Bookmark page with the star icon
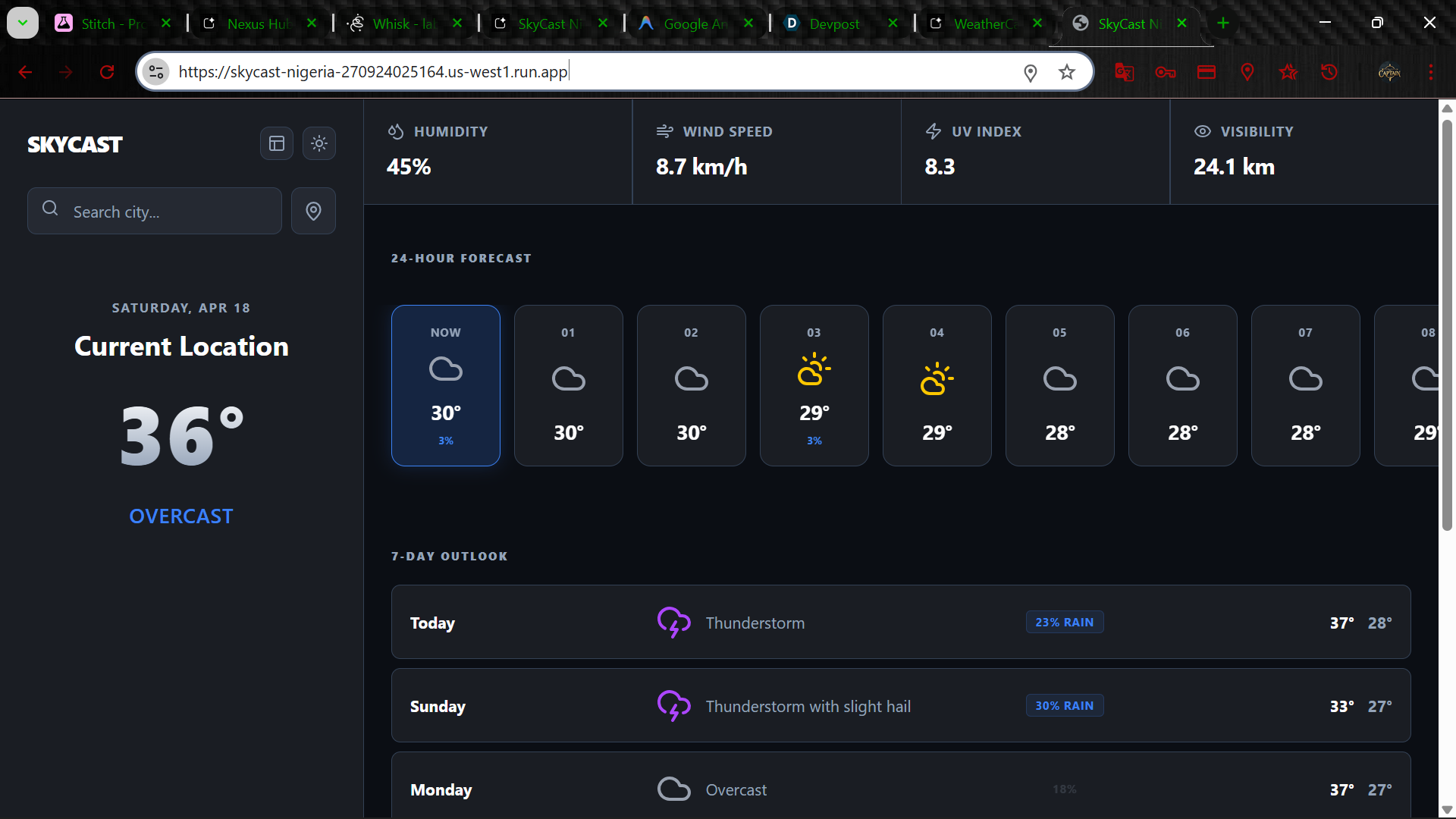Image resolution: width=1456 pixels, height=819 pixels. click(x=1067, y=72)
